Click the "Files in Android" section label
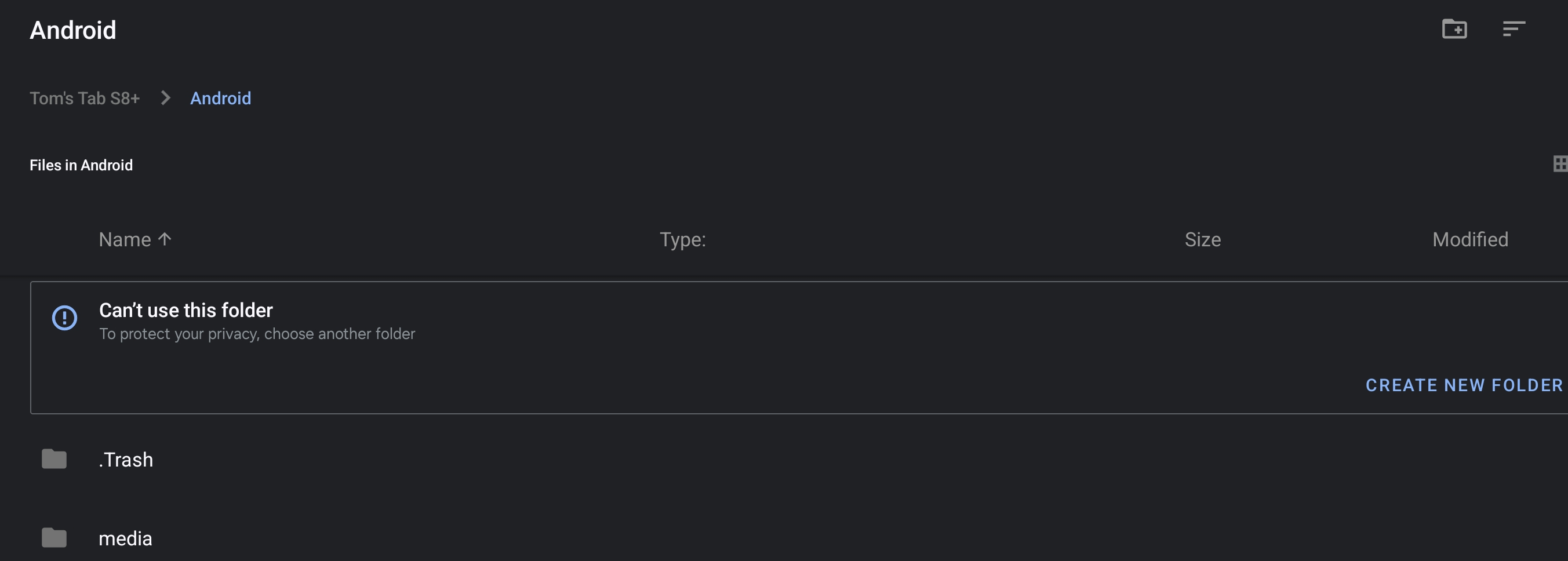 [x=81, y=166]
